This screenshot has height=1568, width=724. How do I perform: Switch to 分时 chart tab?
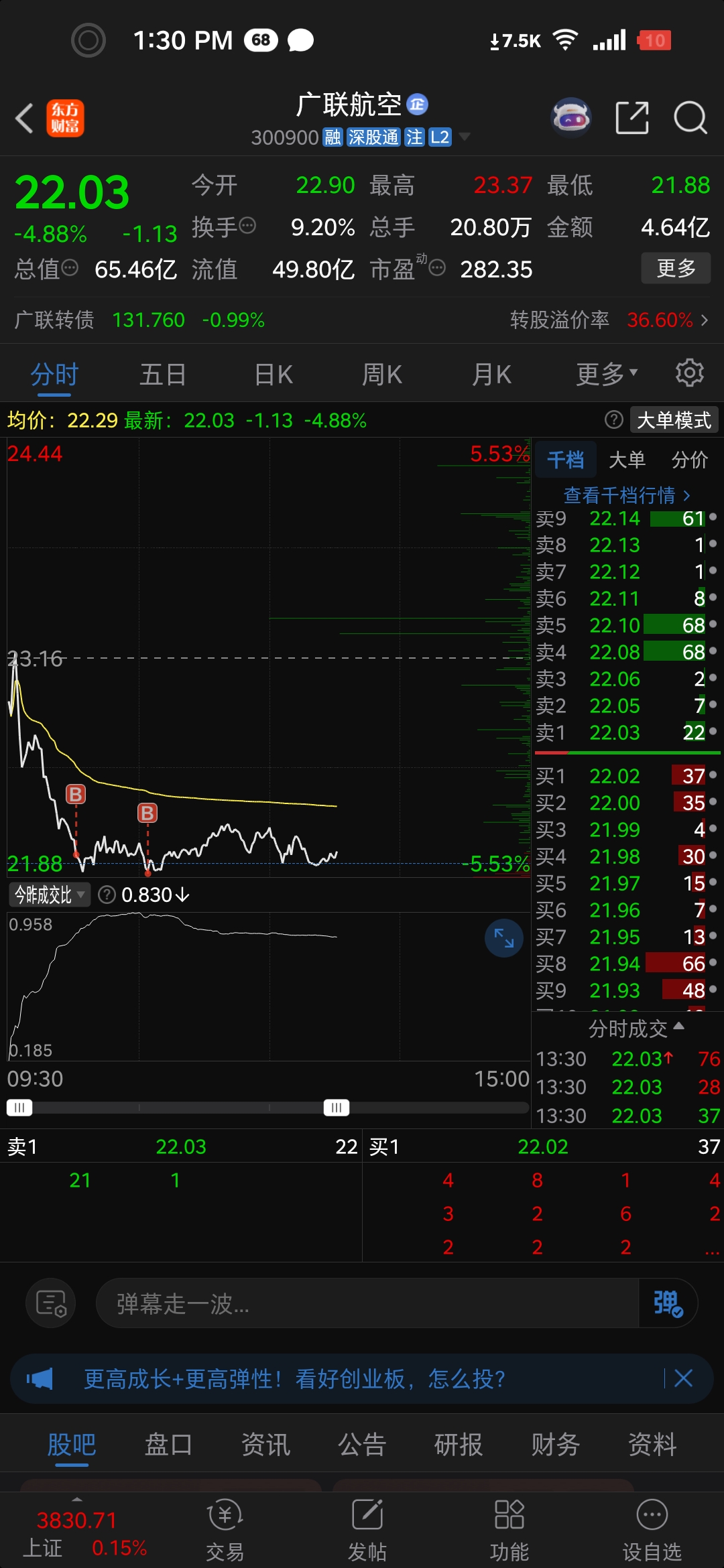[x=54, y=374]
